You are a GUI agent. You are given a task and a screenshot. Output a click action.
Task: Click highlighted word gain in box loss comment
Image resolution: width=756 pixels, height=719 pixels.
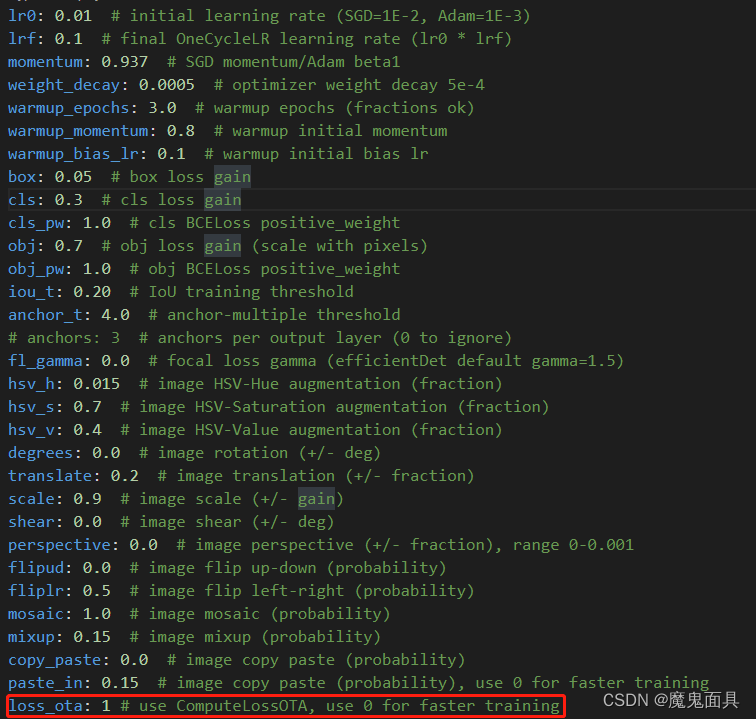pos(232,177)
